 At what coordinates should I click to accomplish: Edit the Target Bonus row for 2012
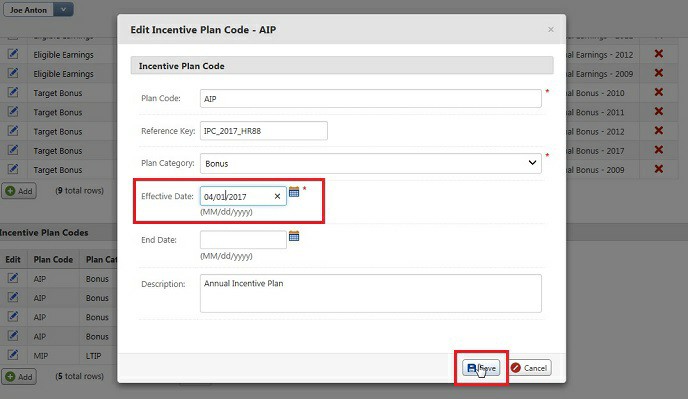tap(13, 131)
